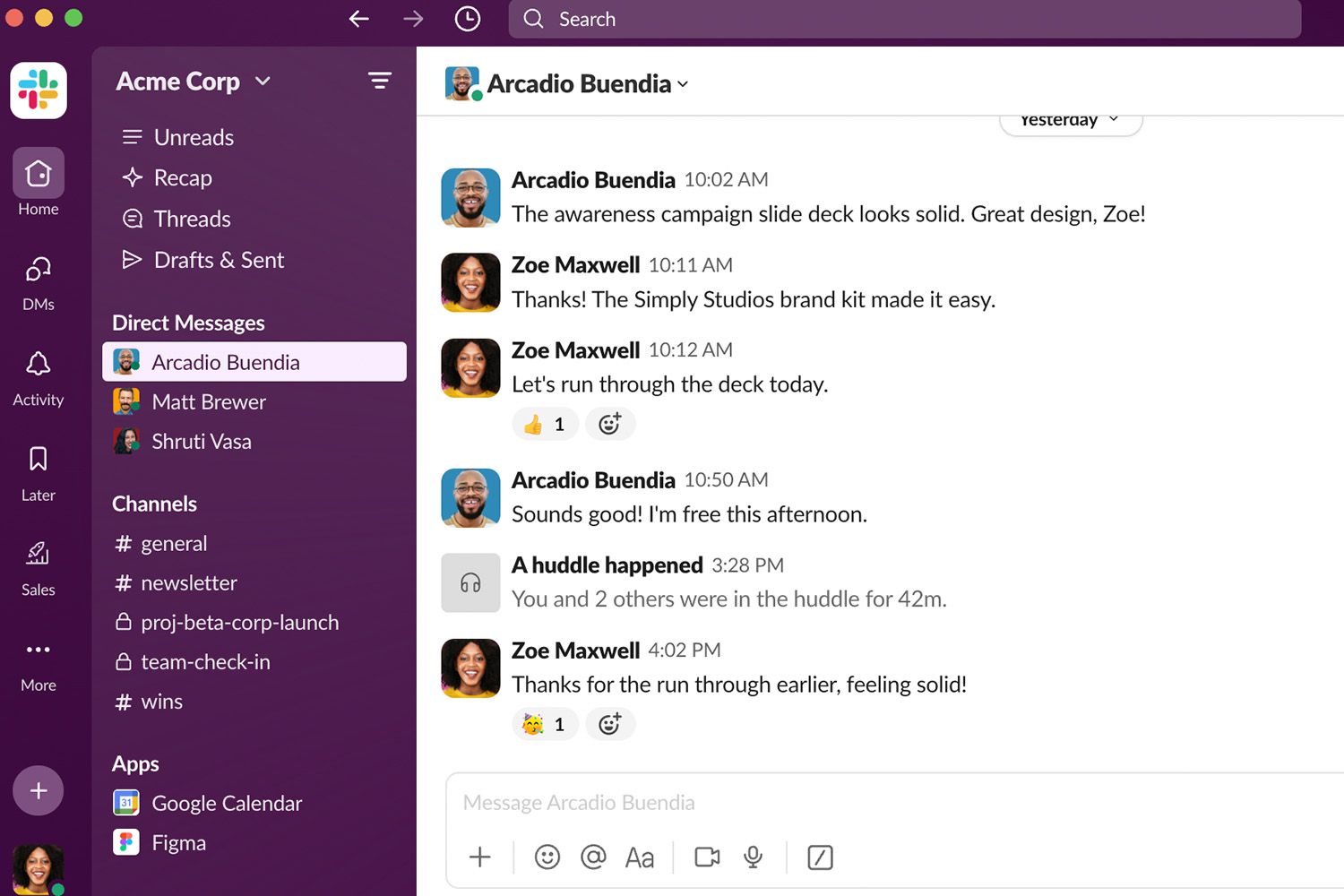Open the emoji picker in composer

point(547,857)
